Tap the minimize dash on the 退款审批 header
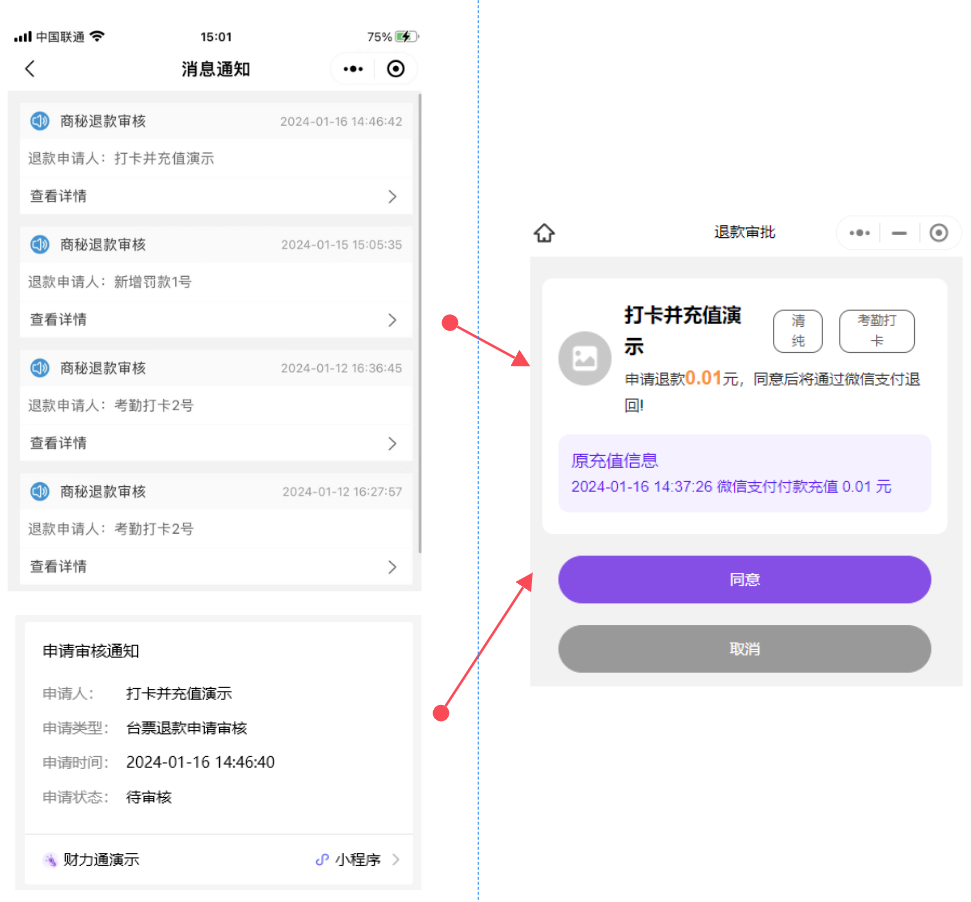 899,233
